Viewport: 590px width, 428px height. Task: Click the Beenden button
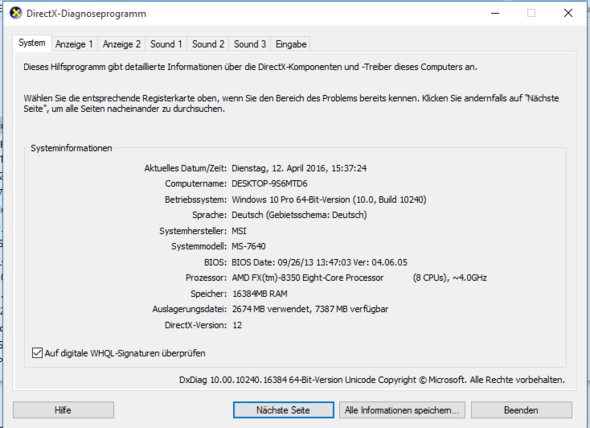pyautogui.click(x=521, y=410)
